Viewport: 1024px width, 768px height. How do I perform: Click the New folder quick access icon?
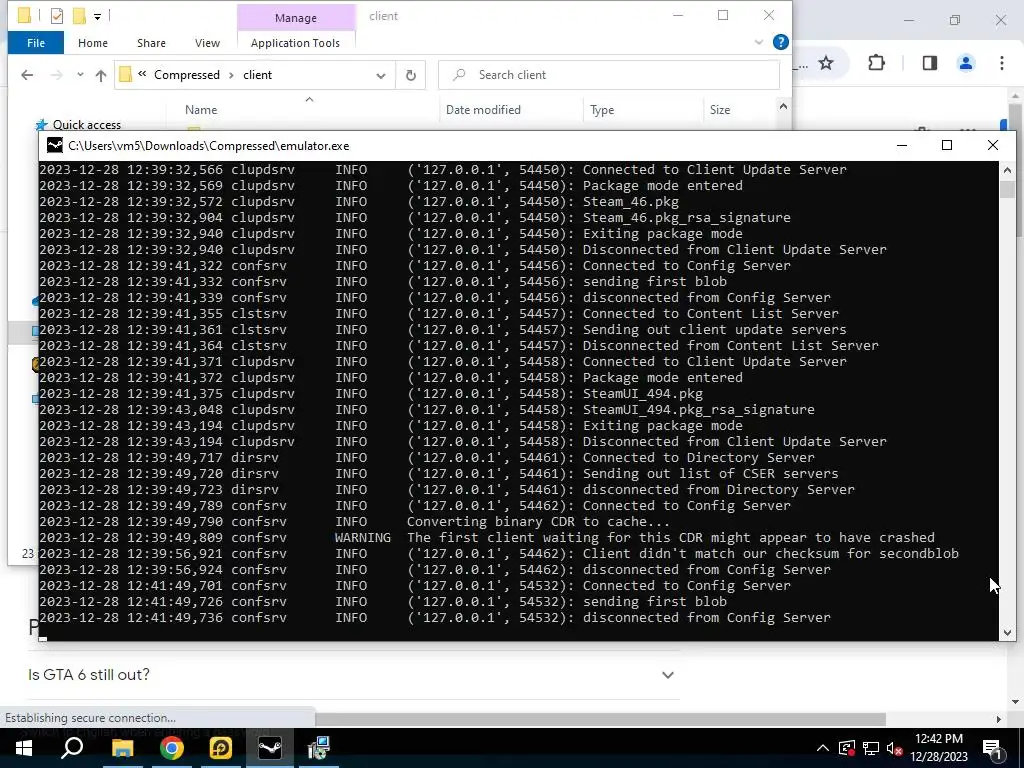[x=79, y=16]
